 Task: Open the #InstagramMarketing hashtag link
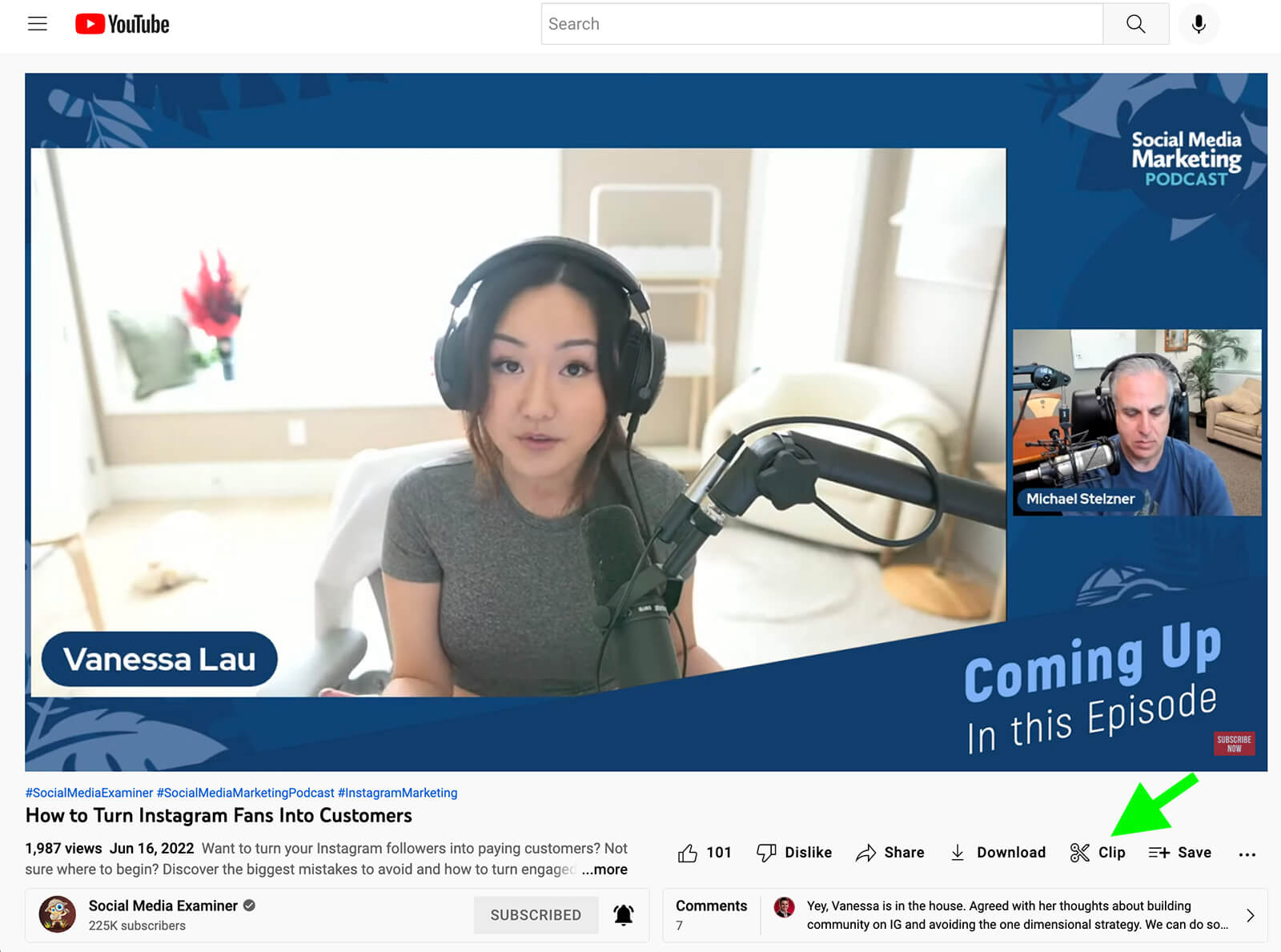tap(397, 793)
